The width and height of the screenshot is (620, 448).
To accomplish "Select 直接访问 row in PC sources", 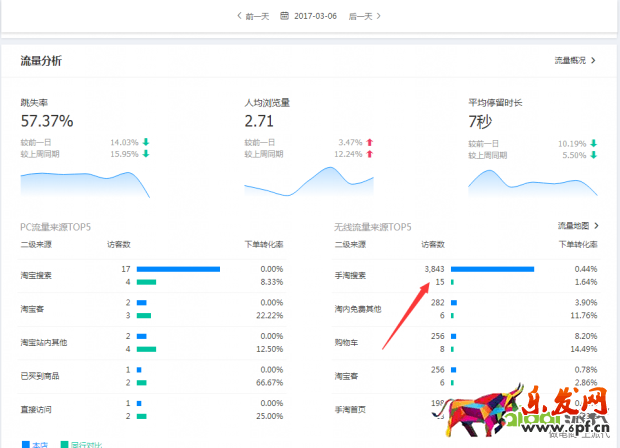I will [152, 410].
